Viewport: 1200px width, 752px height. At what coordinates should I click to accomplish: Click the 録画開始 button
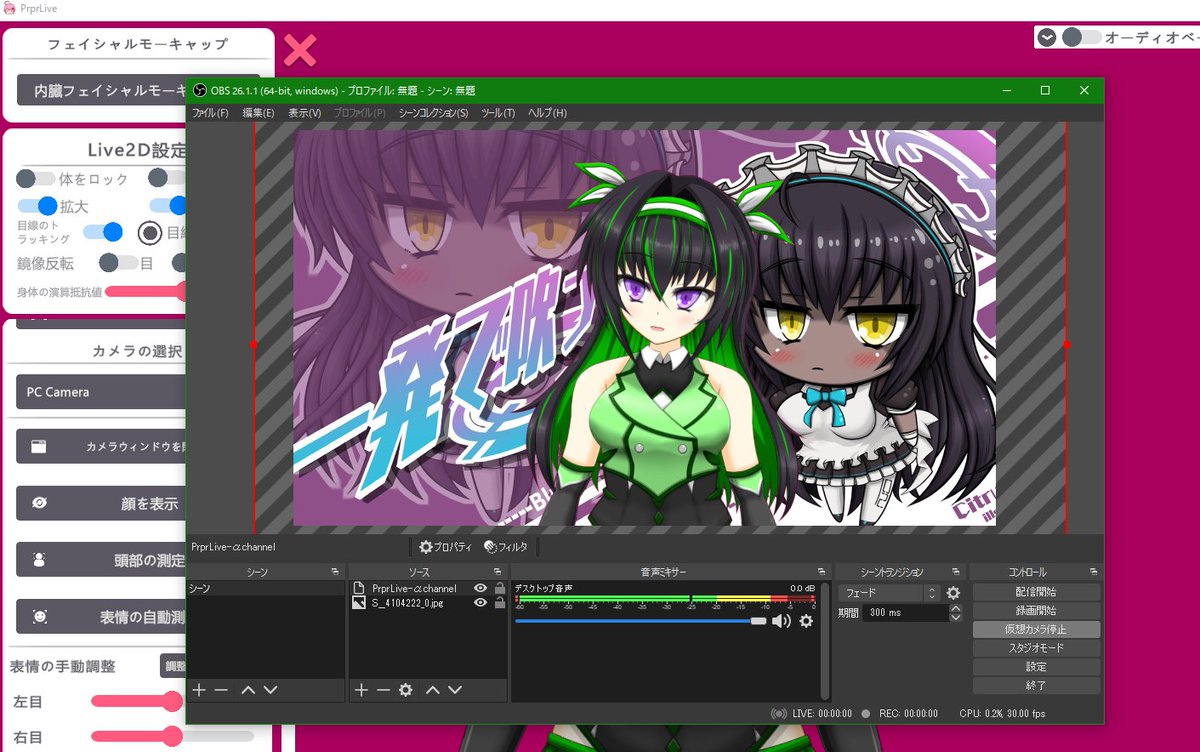pos(1036,610)
